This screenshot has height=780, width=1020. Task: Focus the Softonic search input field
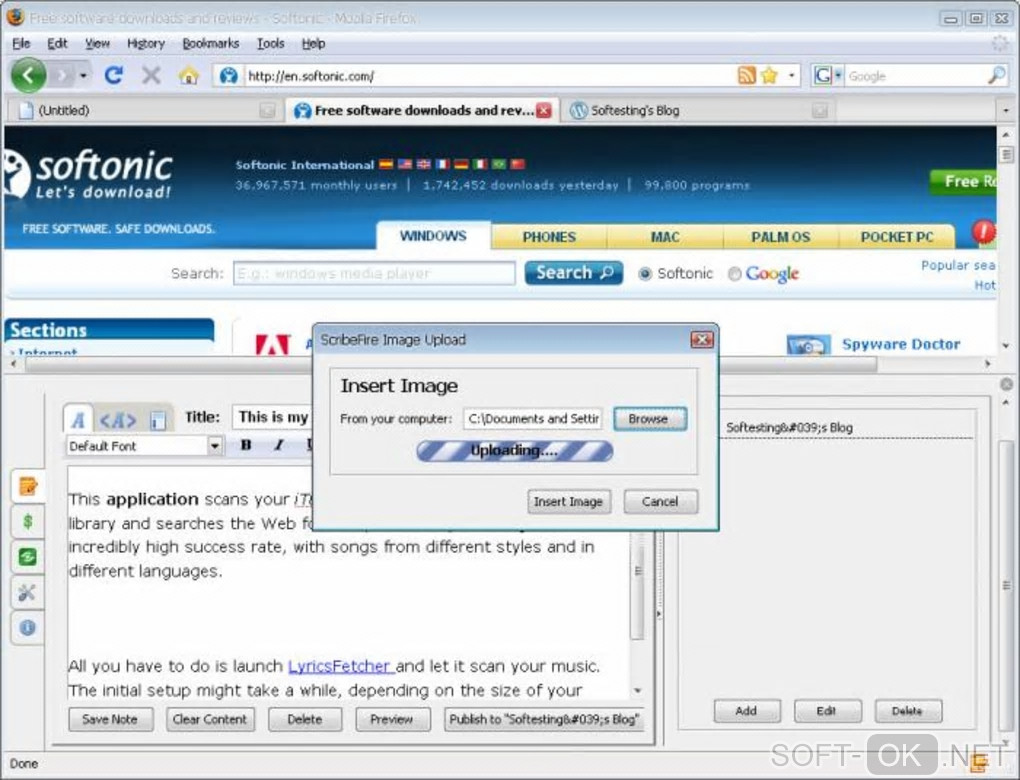point(374,273)
